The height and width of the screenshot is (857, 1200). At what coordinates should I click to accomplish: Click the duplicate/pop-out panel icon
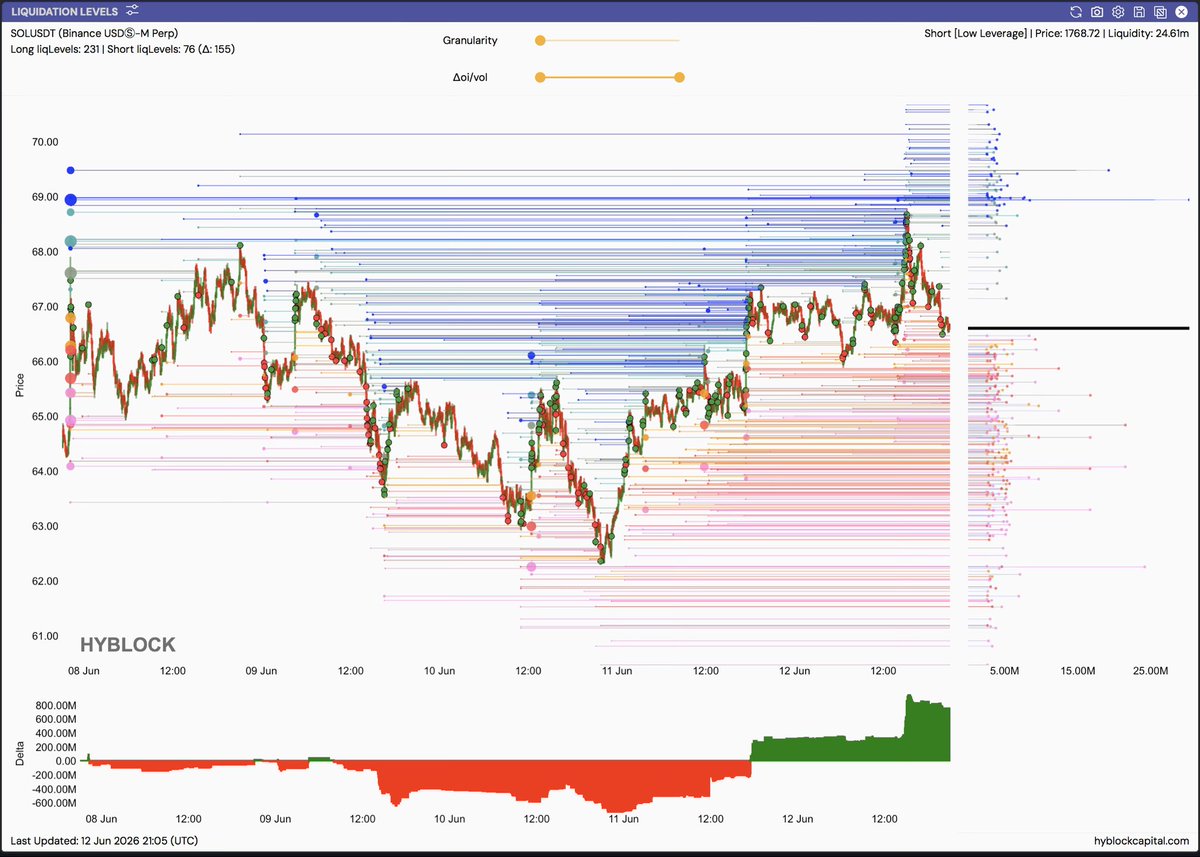click(1160, 12)
